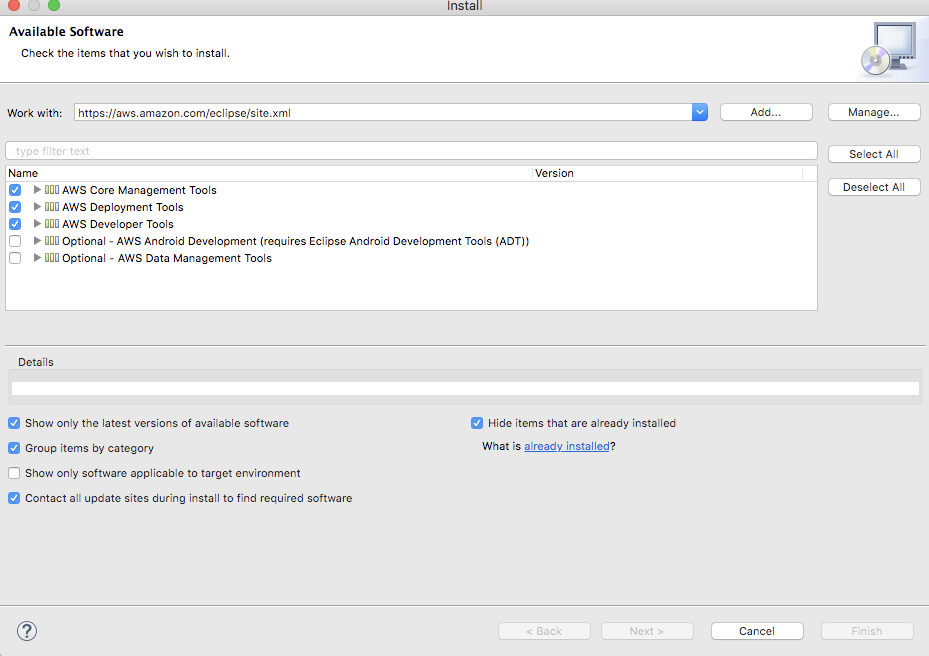Click the AWS Core Management Tools category icon
The image size is (929, 656).
click(x=52, y=190)
